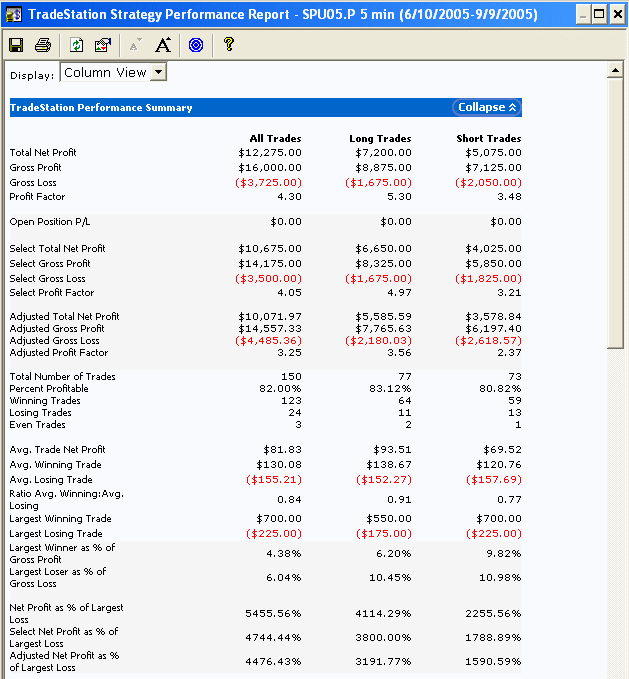This screenshot has width=629, height=679.
Task: Click scrollbar up arrow
Action: coord(615,70)
